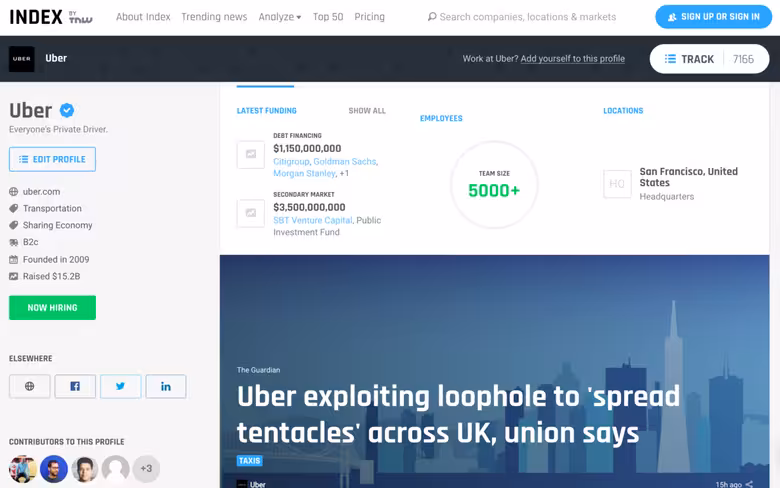Open the Top 50 page
780x488 pixels.
tap(328, 17)
